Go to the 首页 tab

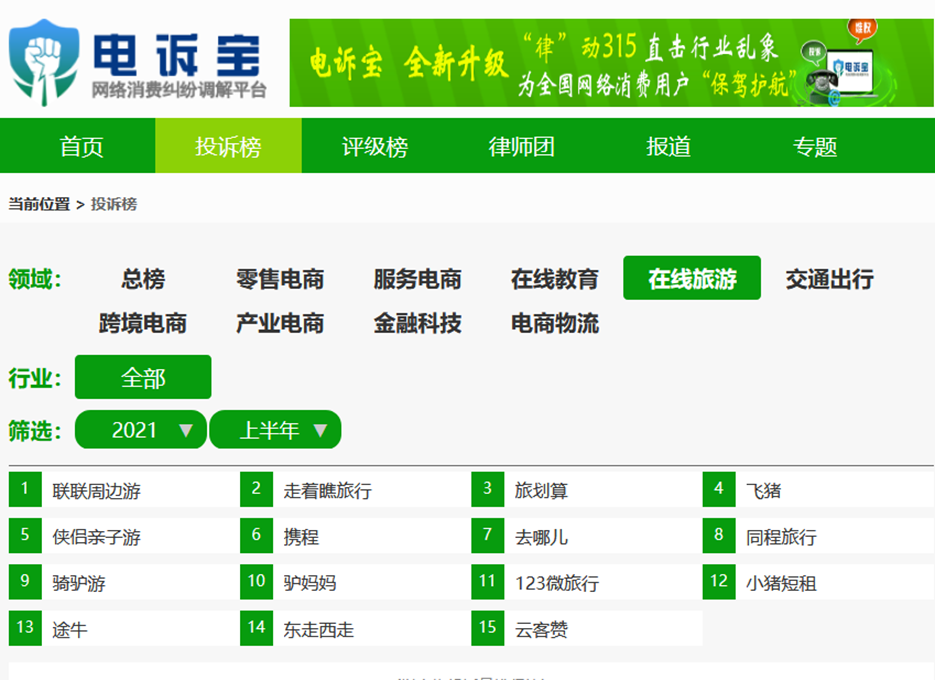point(81,146)
